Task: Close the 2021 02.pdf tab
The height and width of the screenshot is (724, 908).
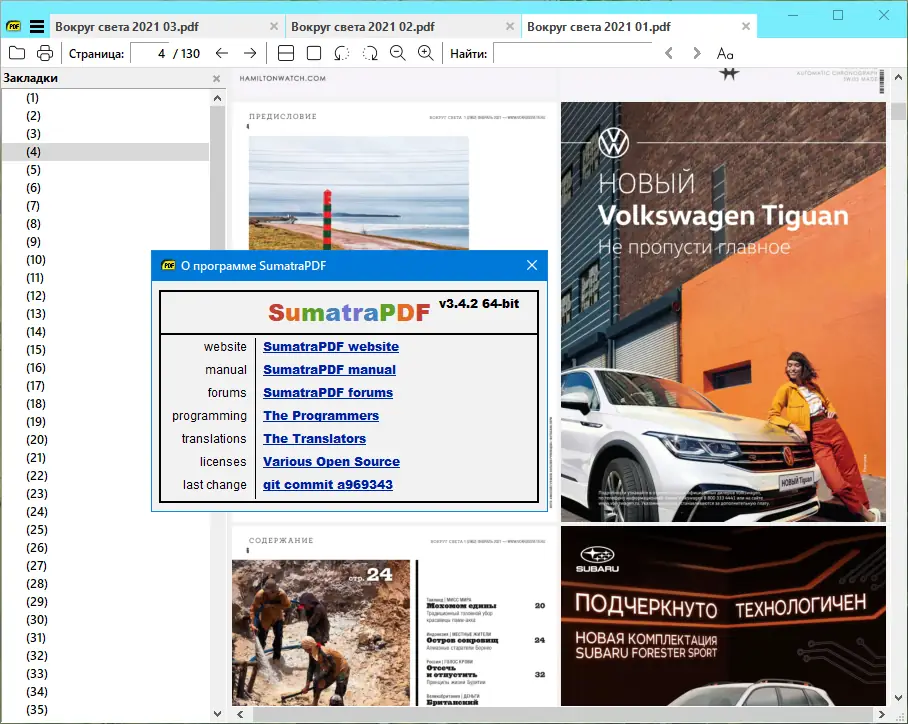Action: click(x=510, y=27)
